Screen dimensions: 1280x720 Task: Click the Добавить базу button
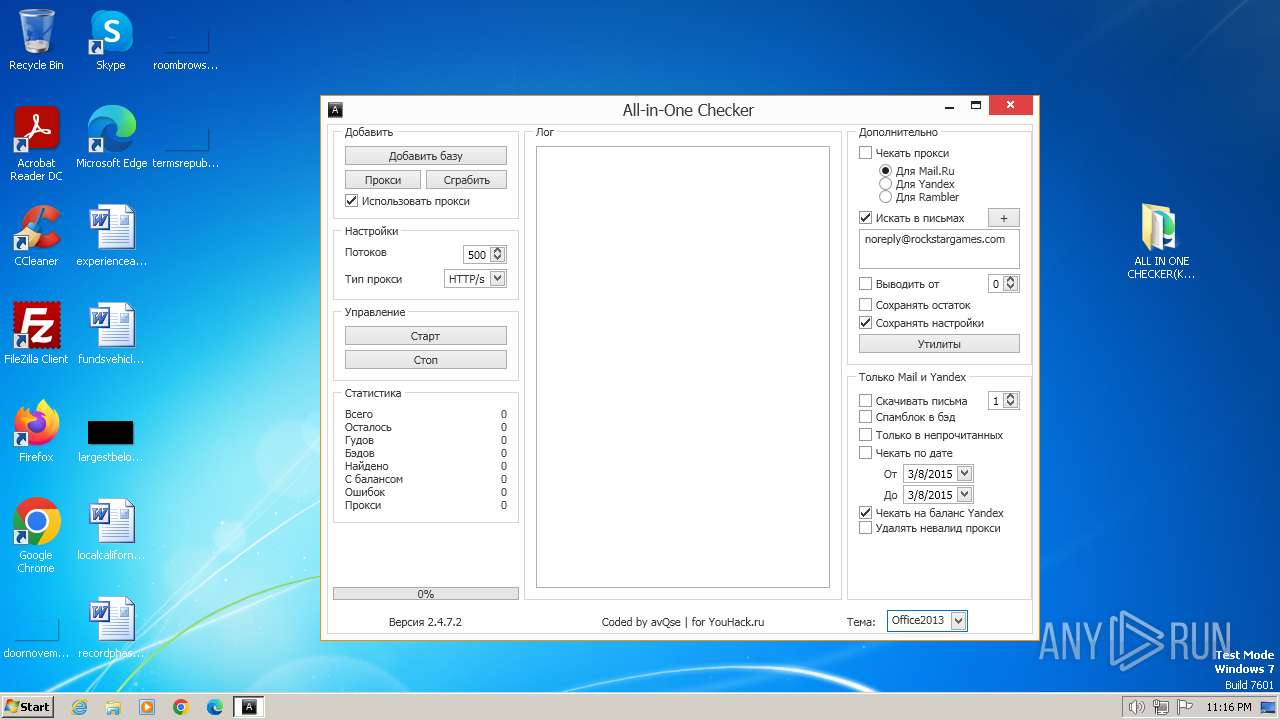(x=426, y=156)
